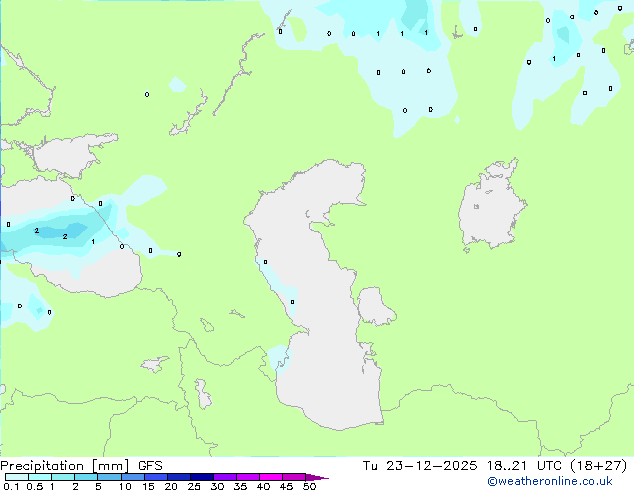Click the 'Precipitation [mm] GFS' title text
Image resolution: width=634 pixels, height=490 pixels.
tap(81, 466)
